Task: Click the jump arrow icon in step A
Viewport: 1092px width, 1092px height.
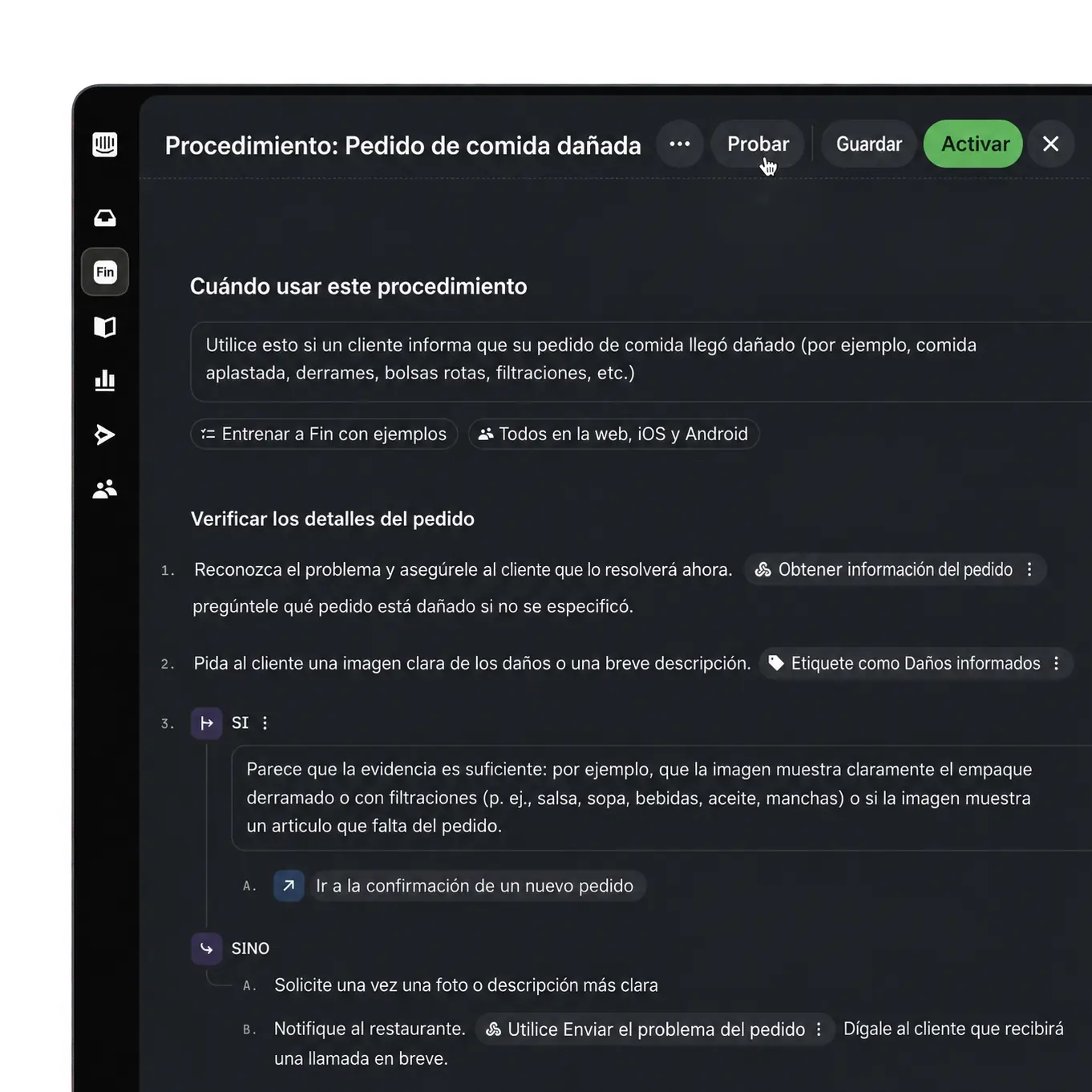Action: point(289,886)
